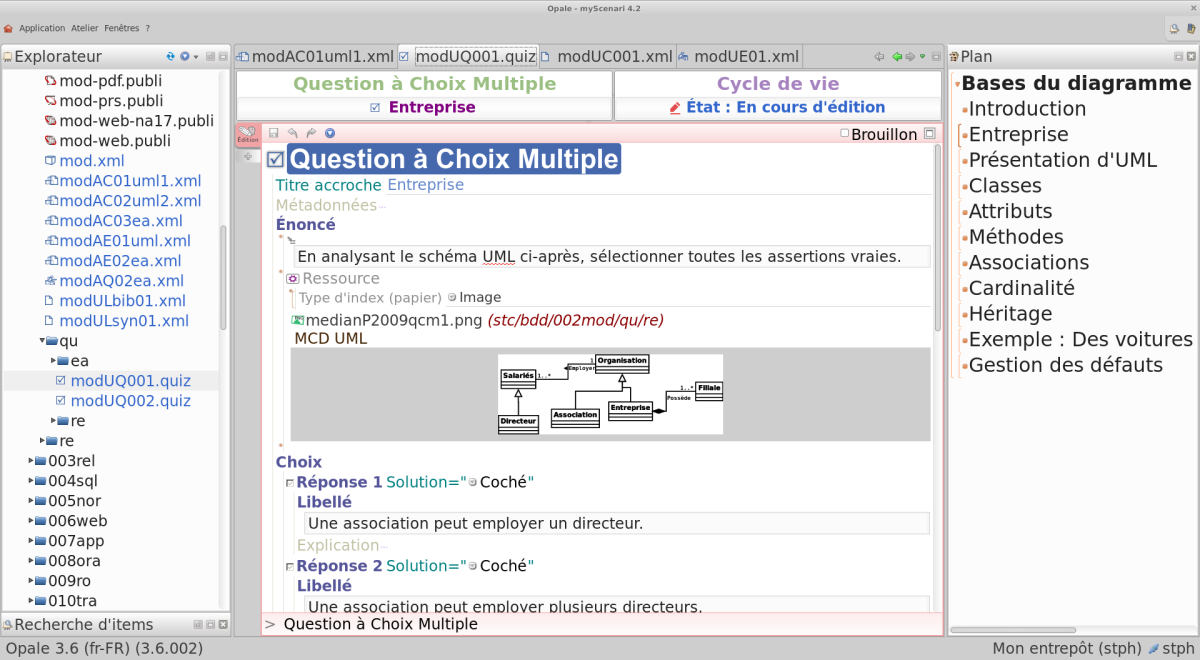Collapse the qu folder in explorer
The image size is (1200, 660).
click(x=41, y=341)
